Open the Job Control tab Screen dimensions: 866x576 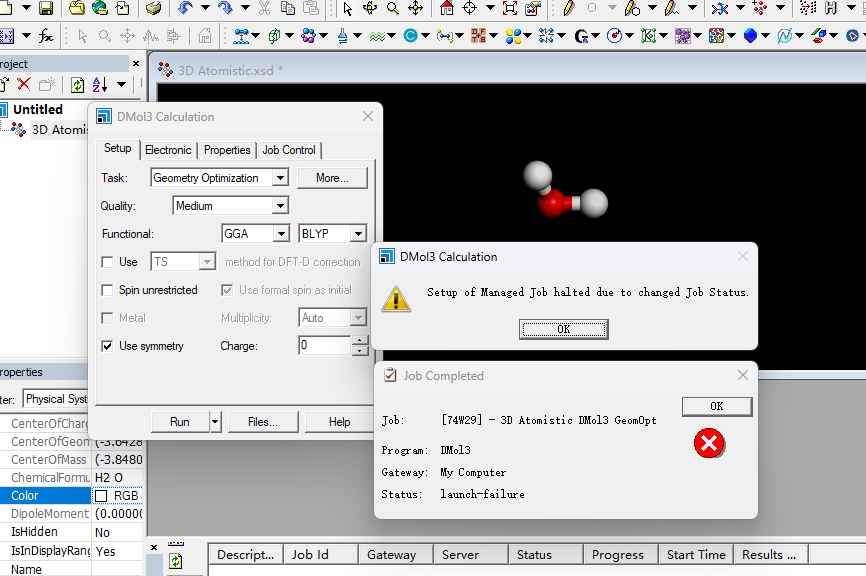point(289,150)
